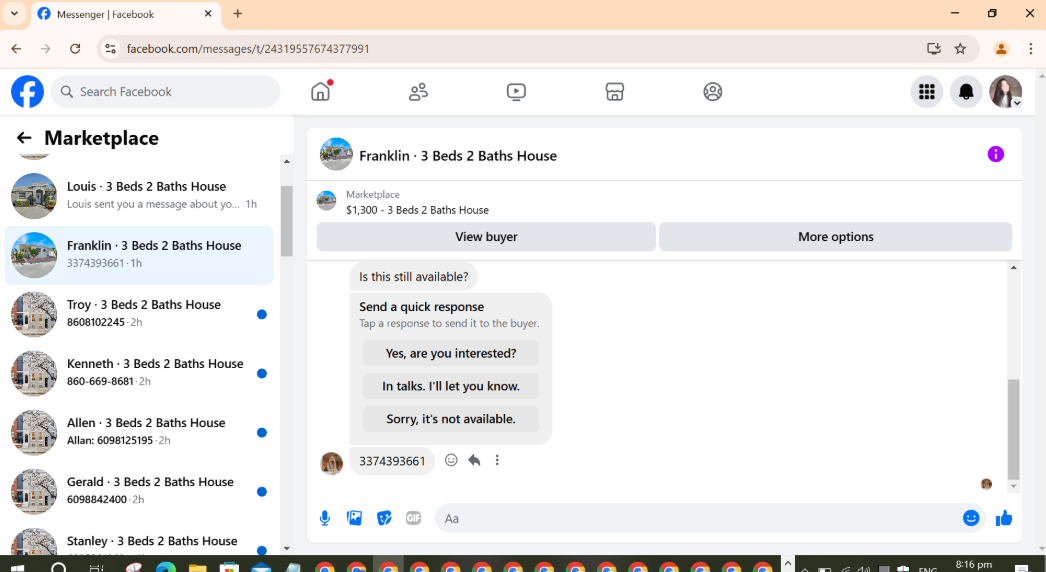
Task: Click install app icon in the address bar
Action: [934, 48]
